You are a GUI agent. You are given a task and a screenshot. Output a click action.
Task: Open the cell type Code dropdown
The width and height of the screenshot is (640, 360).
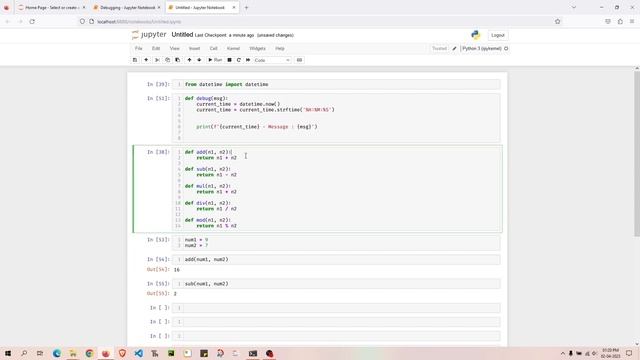(272, 60)
